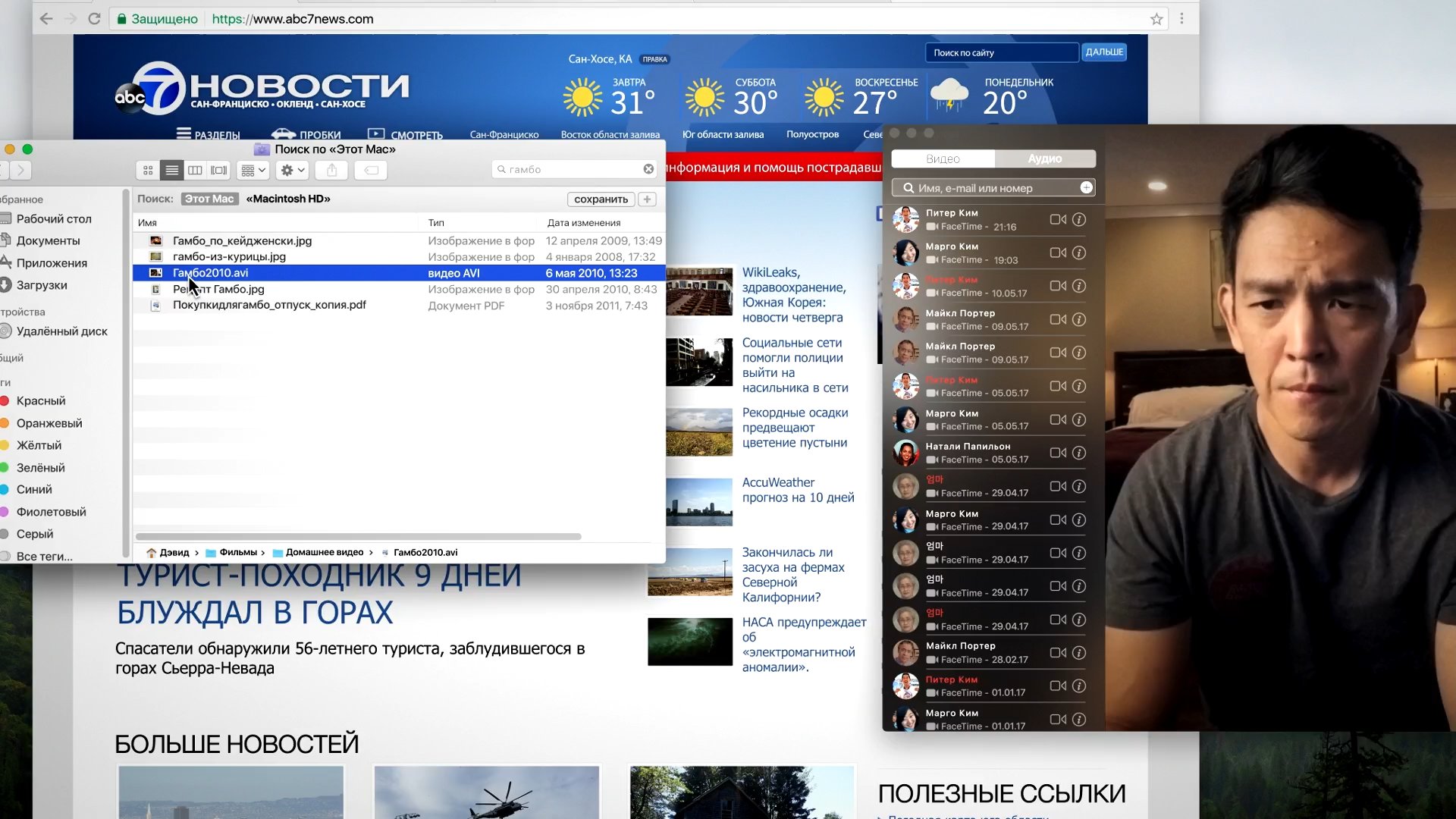Bookmark this page with star icon
This screenshot has width=1456, height=819.
(x=1156, y=19)
